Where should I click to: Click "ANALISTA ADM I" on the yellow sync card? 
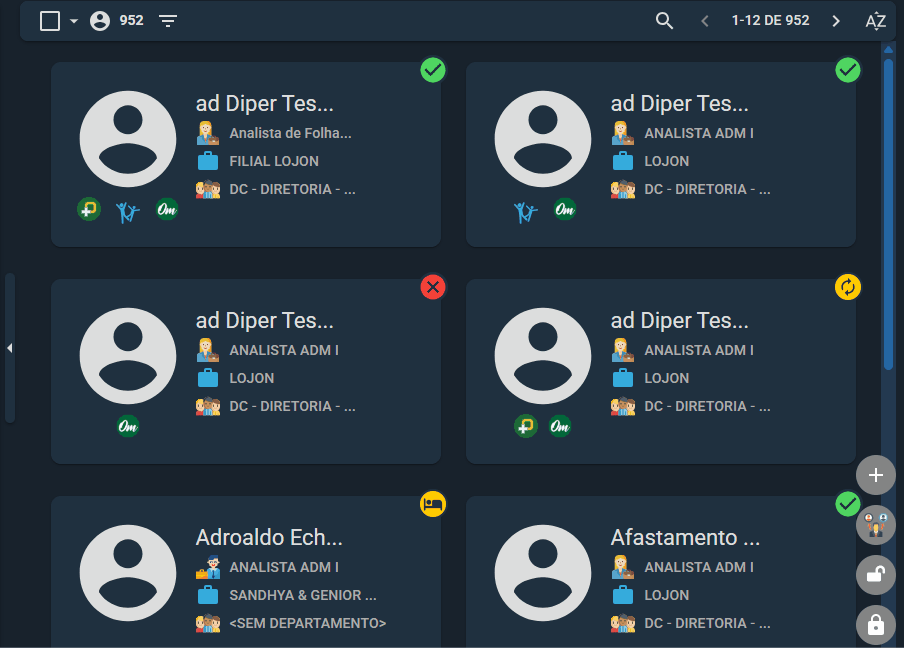point(699,351)
